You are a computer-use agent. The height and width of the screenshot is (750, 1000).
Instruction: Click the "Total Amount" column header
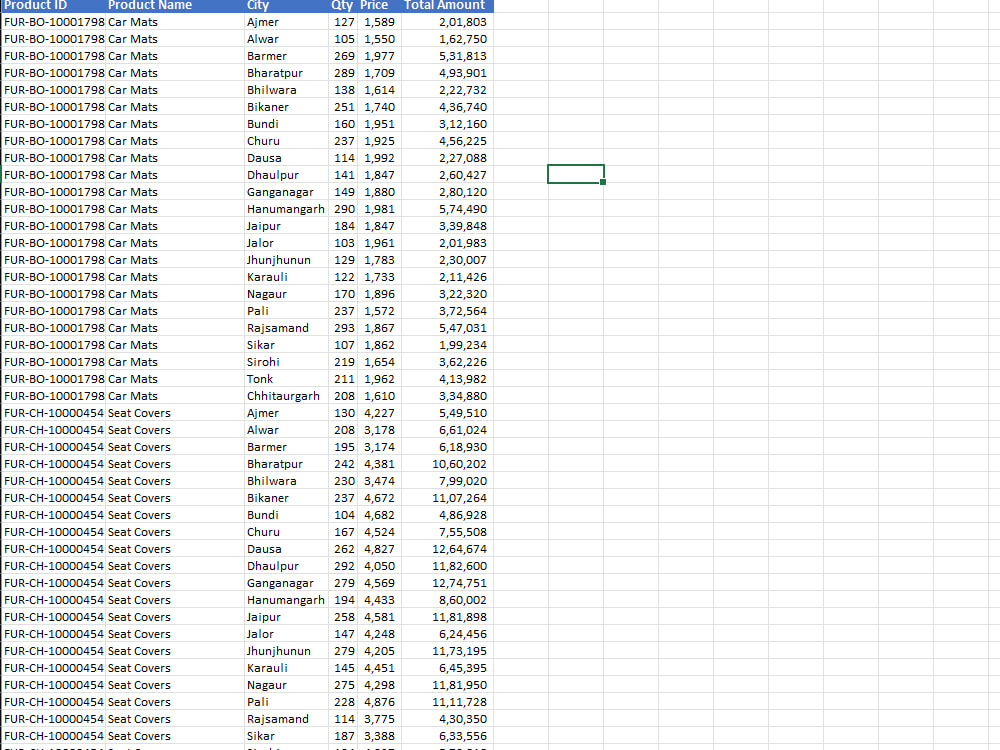tap(444, 5)
